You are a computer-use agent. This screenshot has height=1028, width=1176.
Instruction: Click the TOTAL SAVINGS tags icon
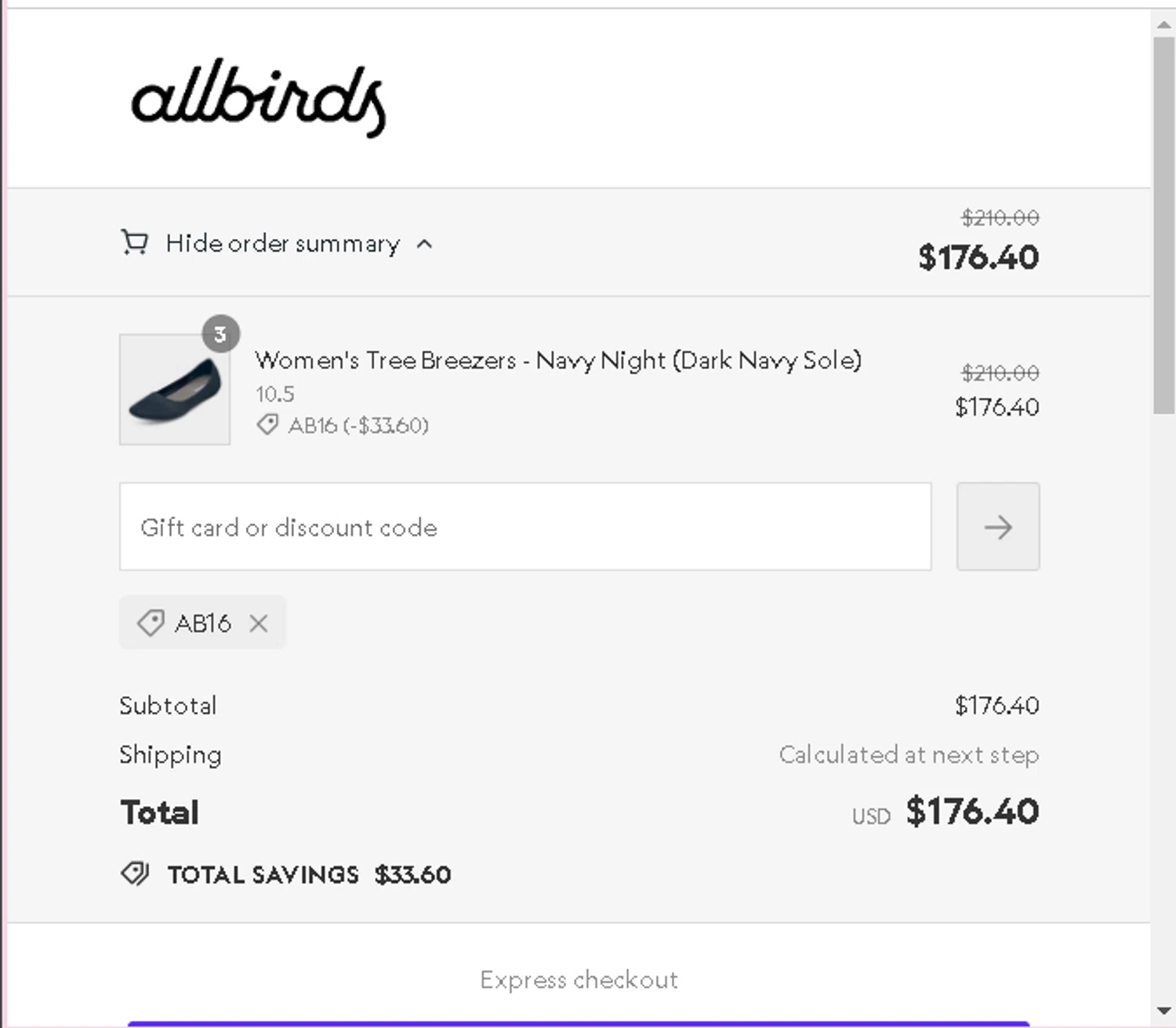coord(135,874)
